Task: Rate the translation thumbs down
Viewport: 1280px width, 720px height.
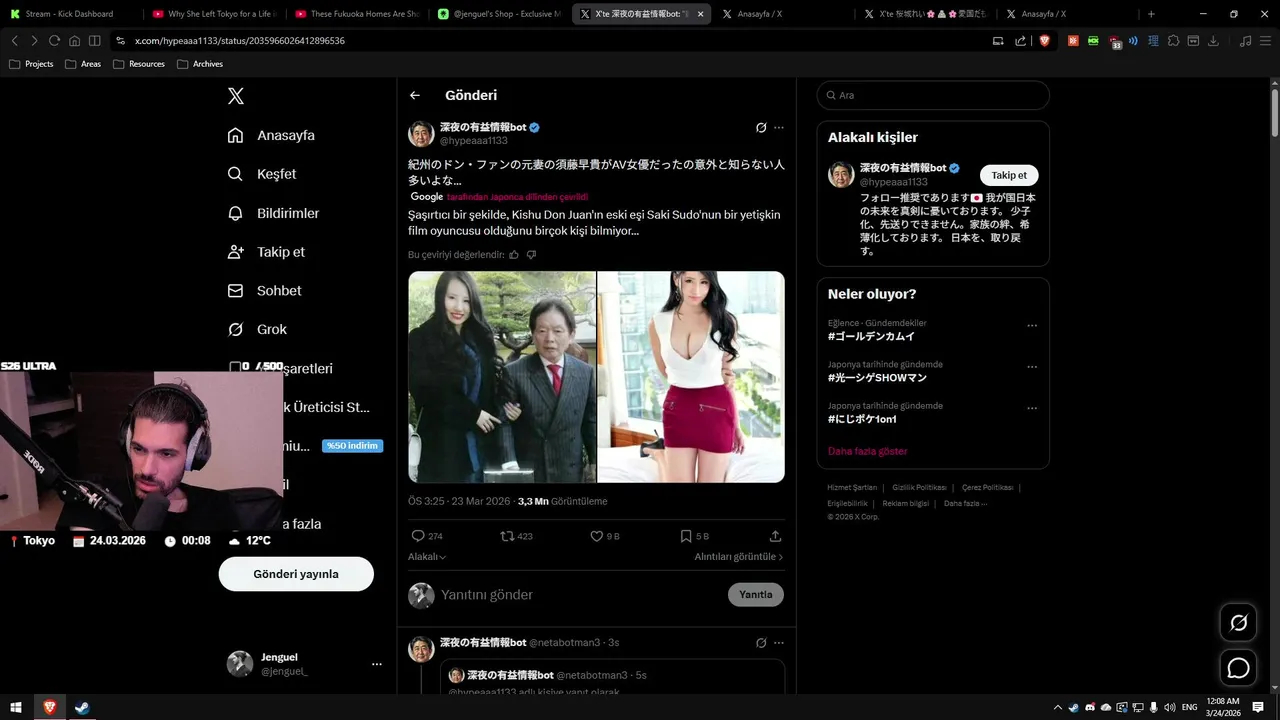Action: [531, 255]
